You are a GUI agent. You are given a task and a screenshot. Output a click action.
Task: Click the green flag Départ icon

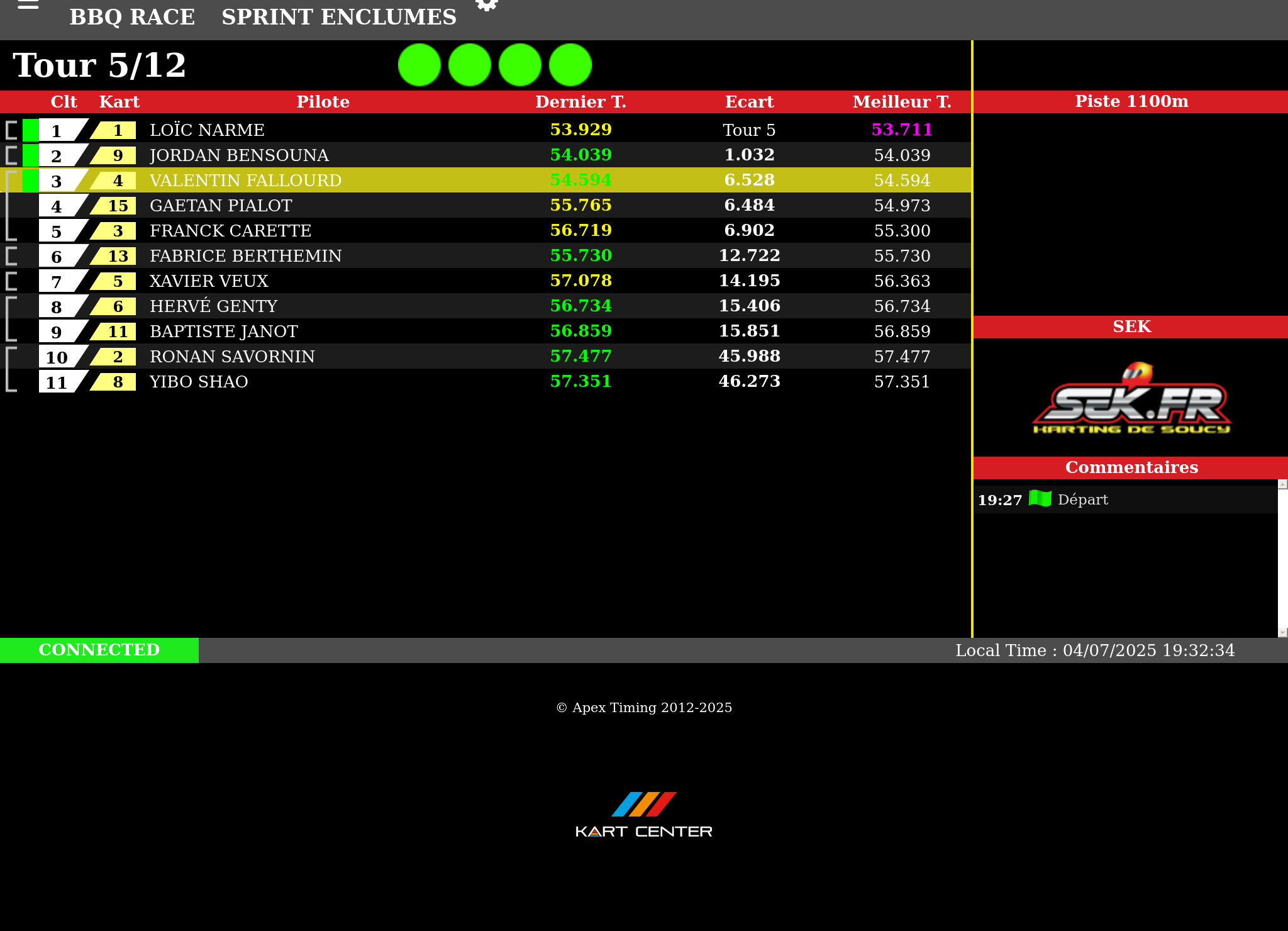[1040, 499]
